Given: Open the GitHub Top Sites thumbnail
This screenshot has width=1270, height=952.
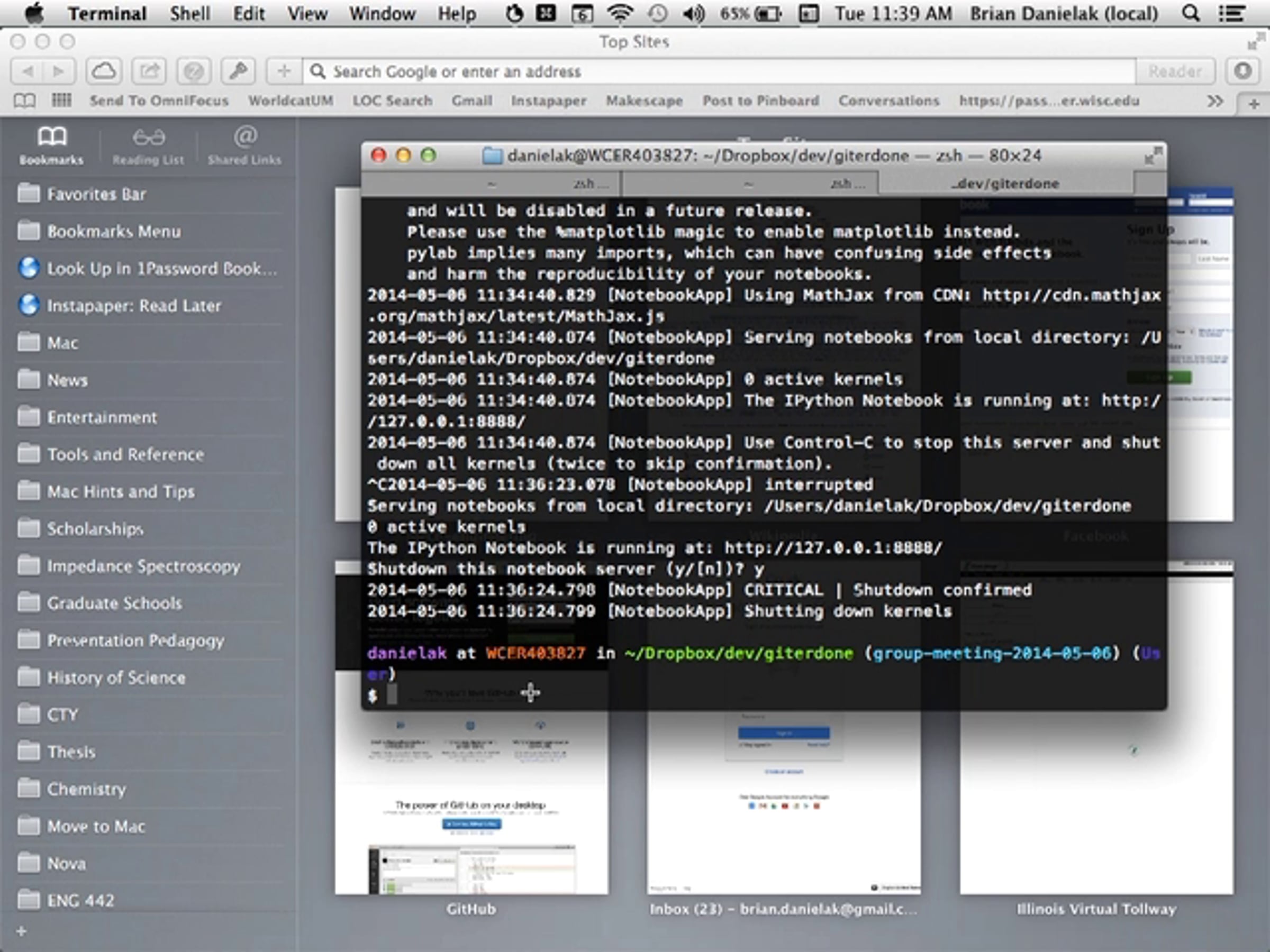Looking at the screenshot, I should click(x=472, y=802).
